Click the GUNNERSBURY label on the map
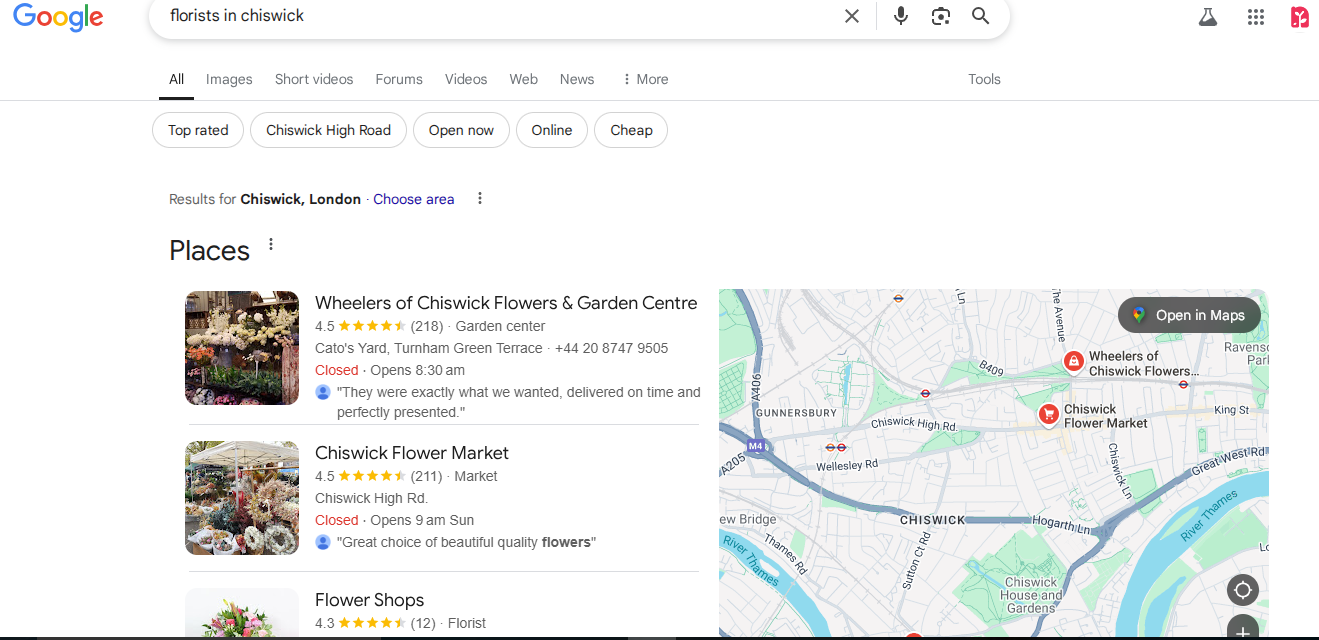The image size is (1319, 640). pos(796,412)
